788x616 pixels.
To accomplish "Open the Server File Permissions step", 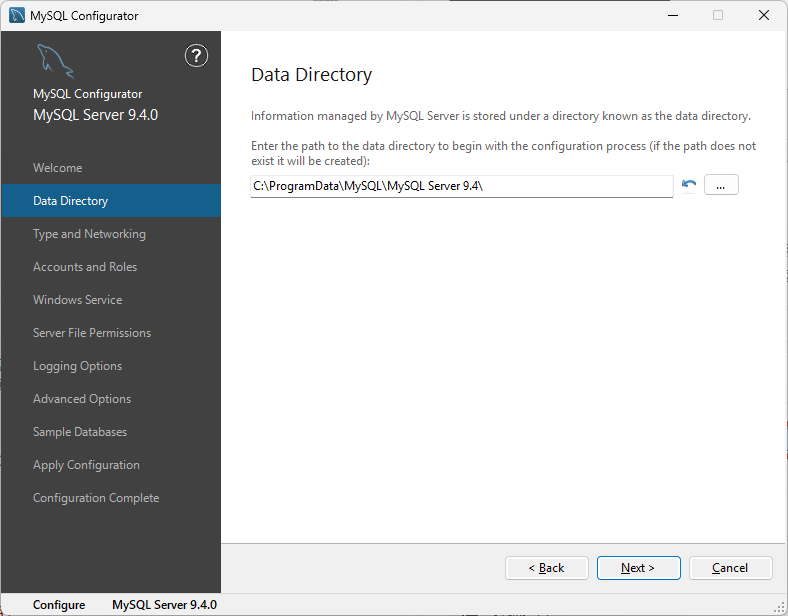I will click(x=92, y=333).
